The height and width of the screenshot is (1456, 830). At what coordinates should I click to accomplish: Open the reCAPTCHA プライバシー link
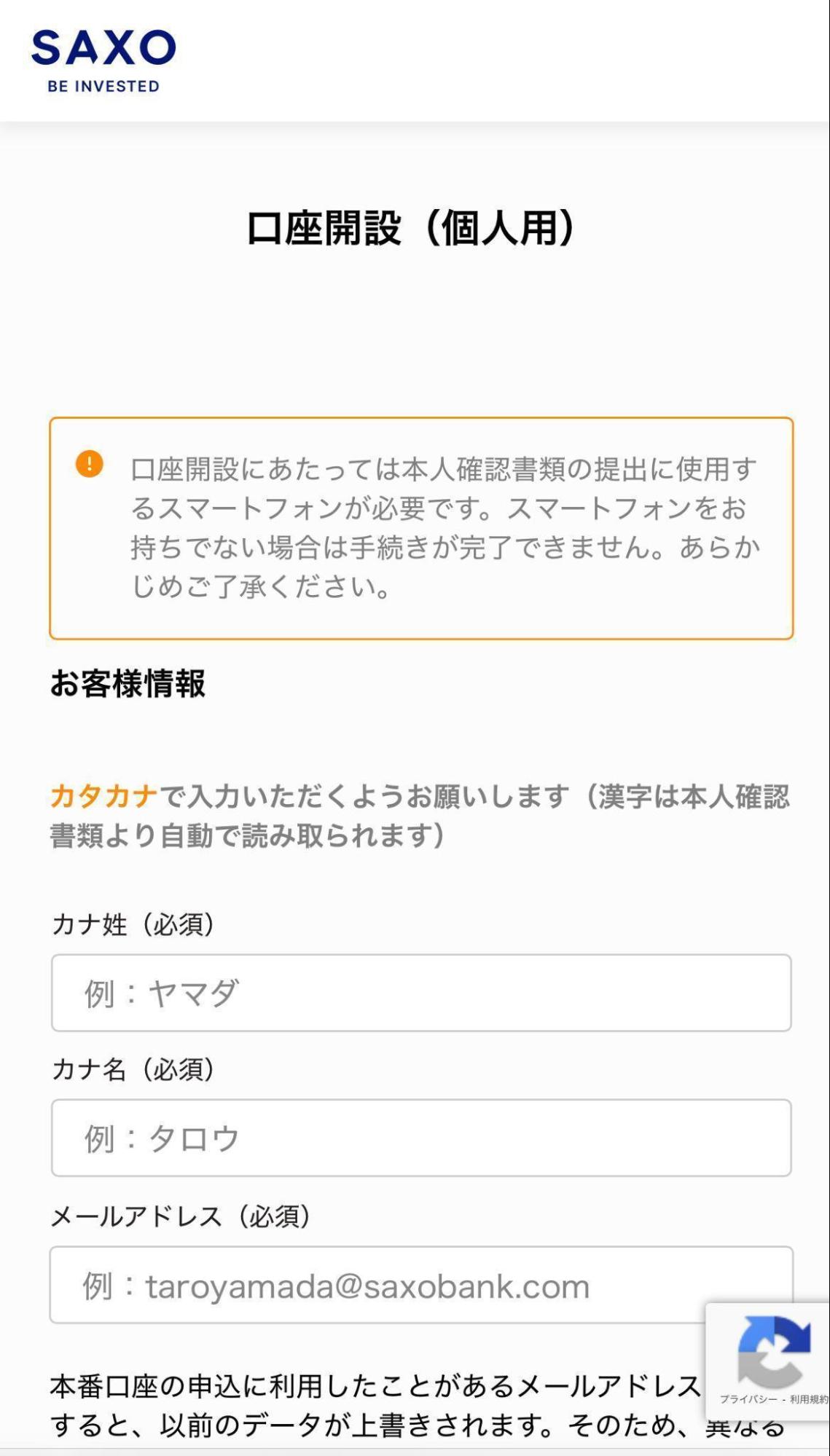coord(748,1399)
